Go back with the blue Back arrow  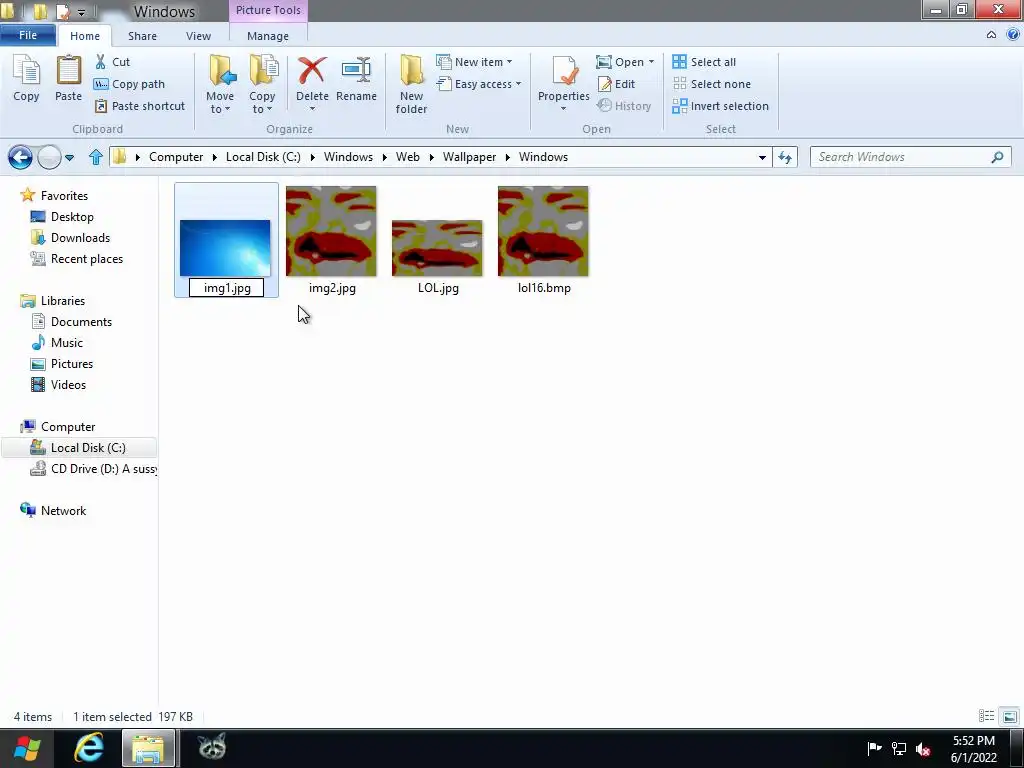[20, 157]
